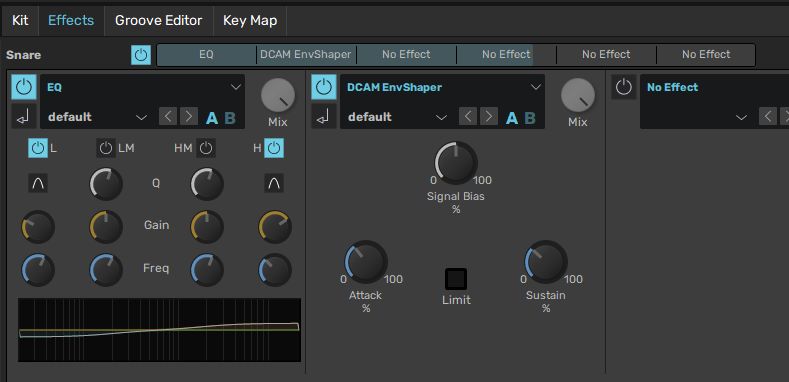Image resolution: width=789 pixels, height=382 pixels.
Task: Go to previous EnvShaper preset
Action: [x=468, y=116]
